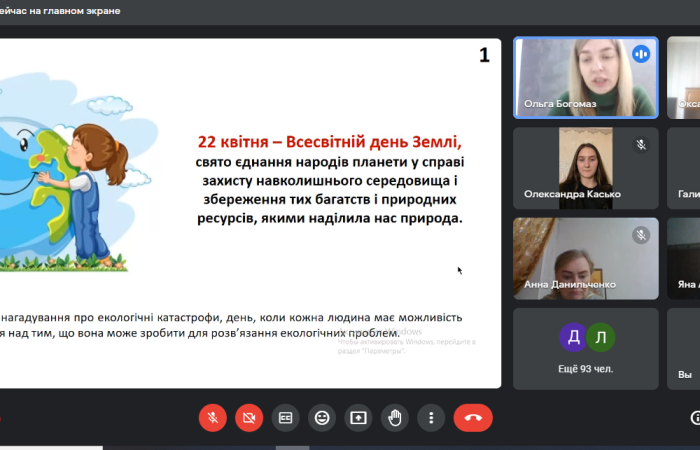700x450 pixels.
Task: Click the present screen icon
Action: [x=358, y=417]
